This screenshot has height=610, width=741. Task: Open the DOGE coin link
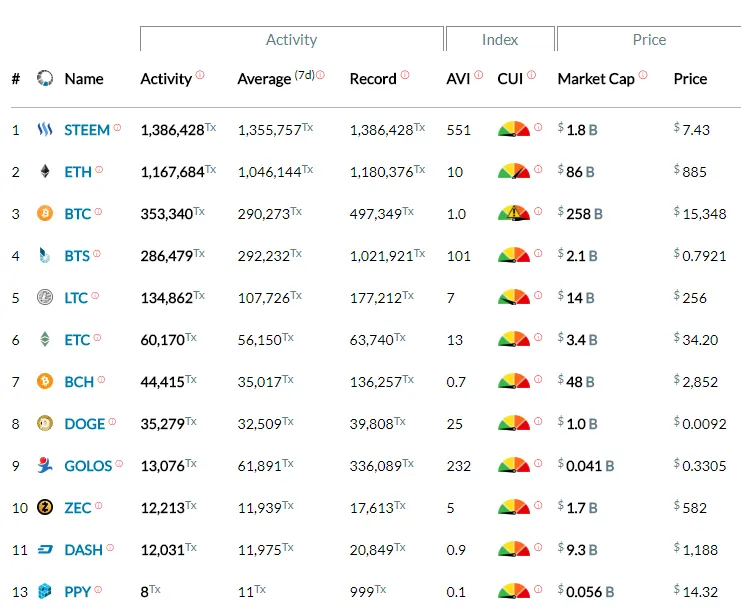[x=85, y=424]
